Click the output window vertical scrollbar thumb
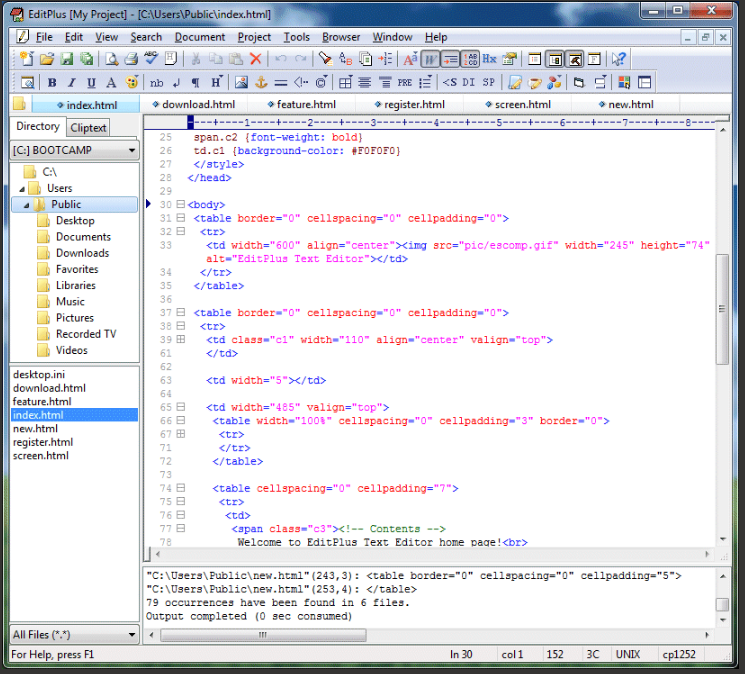 coord(722,604)
